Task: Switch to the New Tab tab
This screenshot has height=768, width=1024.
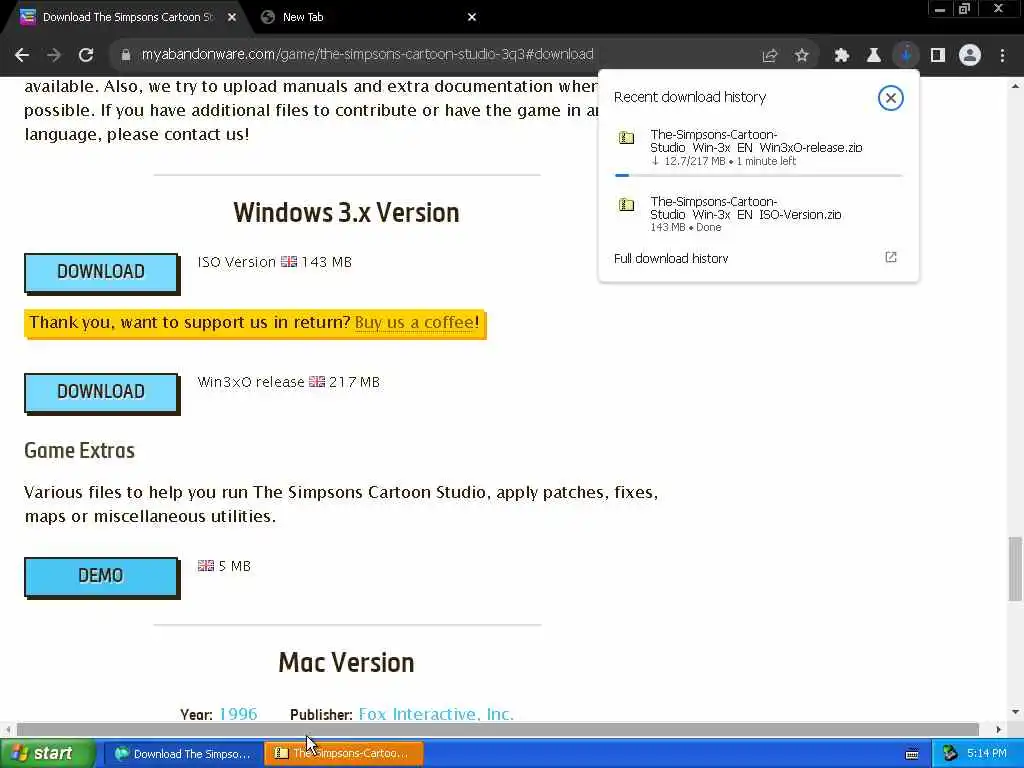Action: point(303,18)
